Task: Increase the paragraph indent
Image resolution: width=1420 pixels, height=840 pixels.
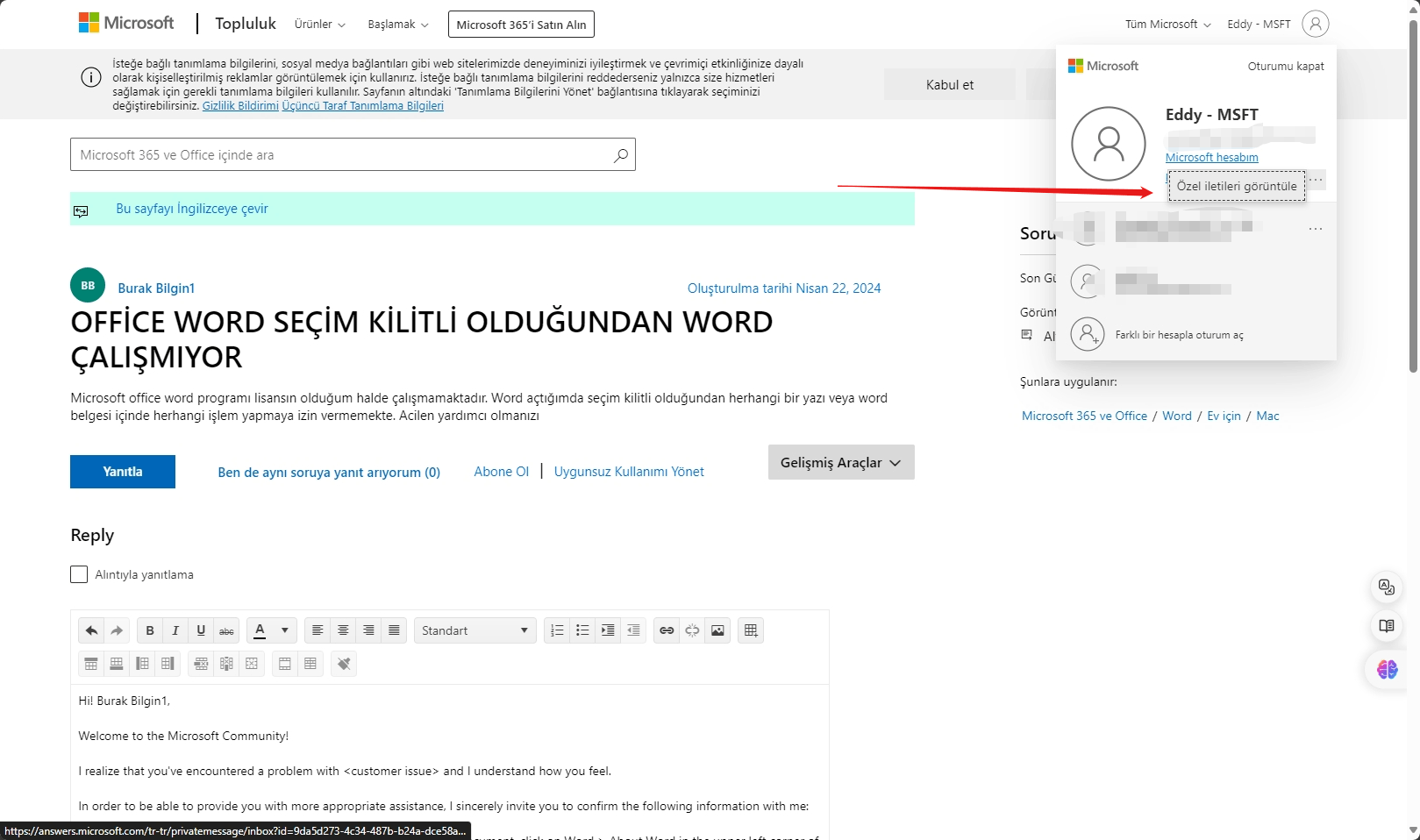Action: [608, 630]
